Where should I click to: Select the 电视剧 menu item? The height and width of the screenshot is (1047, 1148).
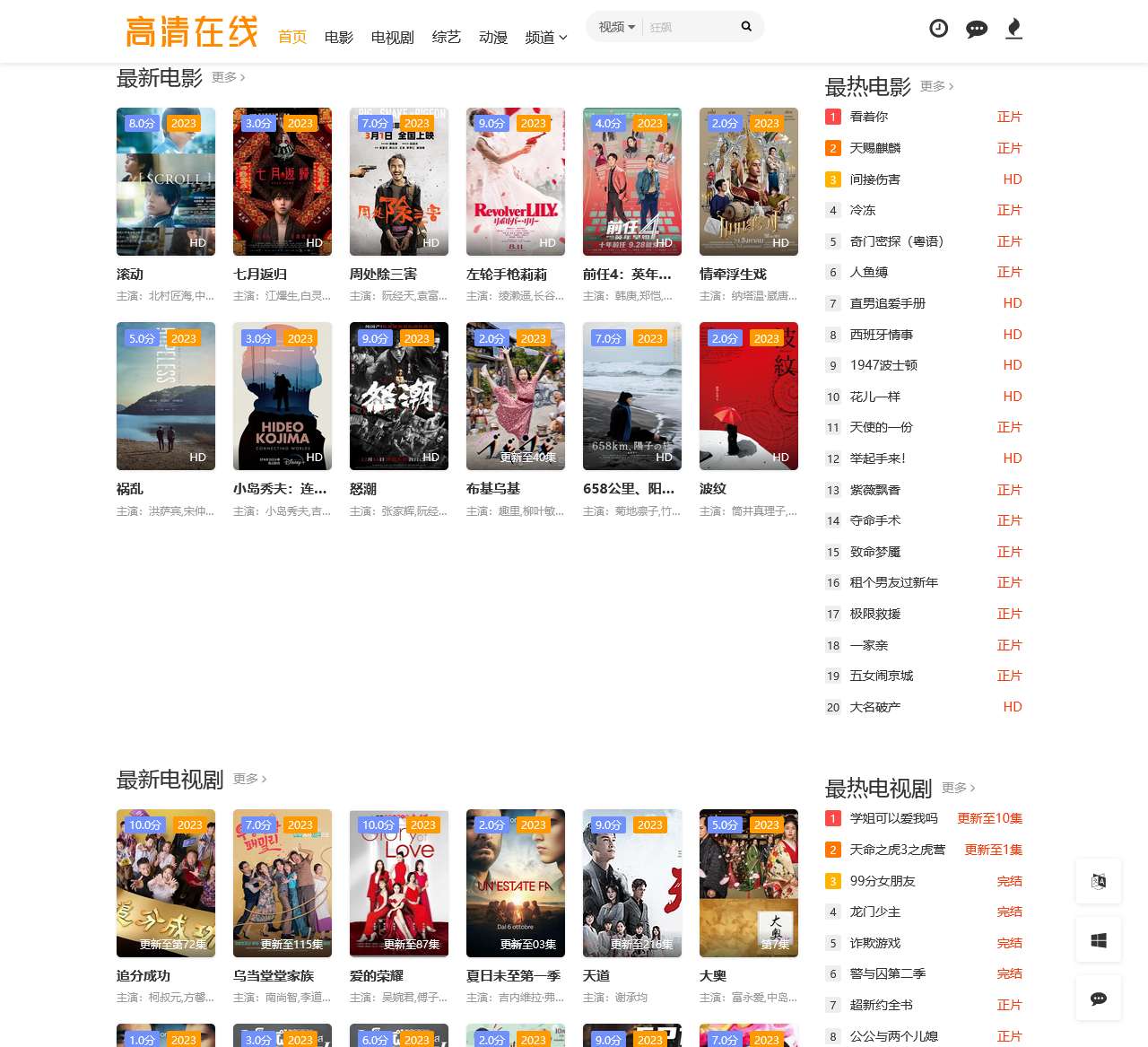coord(391,38)
